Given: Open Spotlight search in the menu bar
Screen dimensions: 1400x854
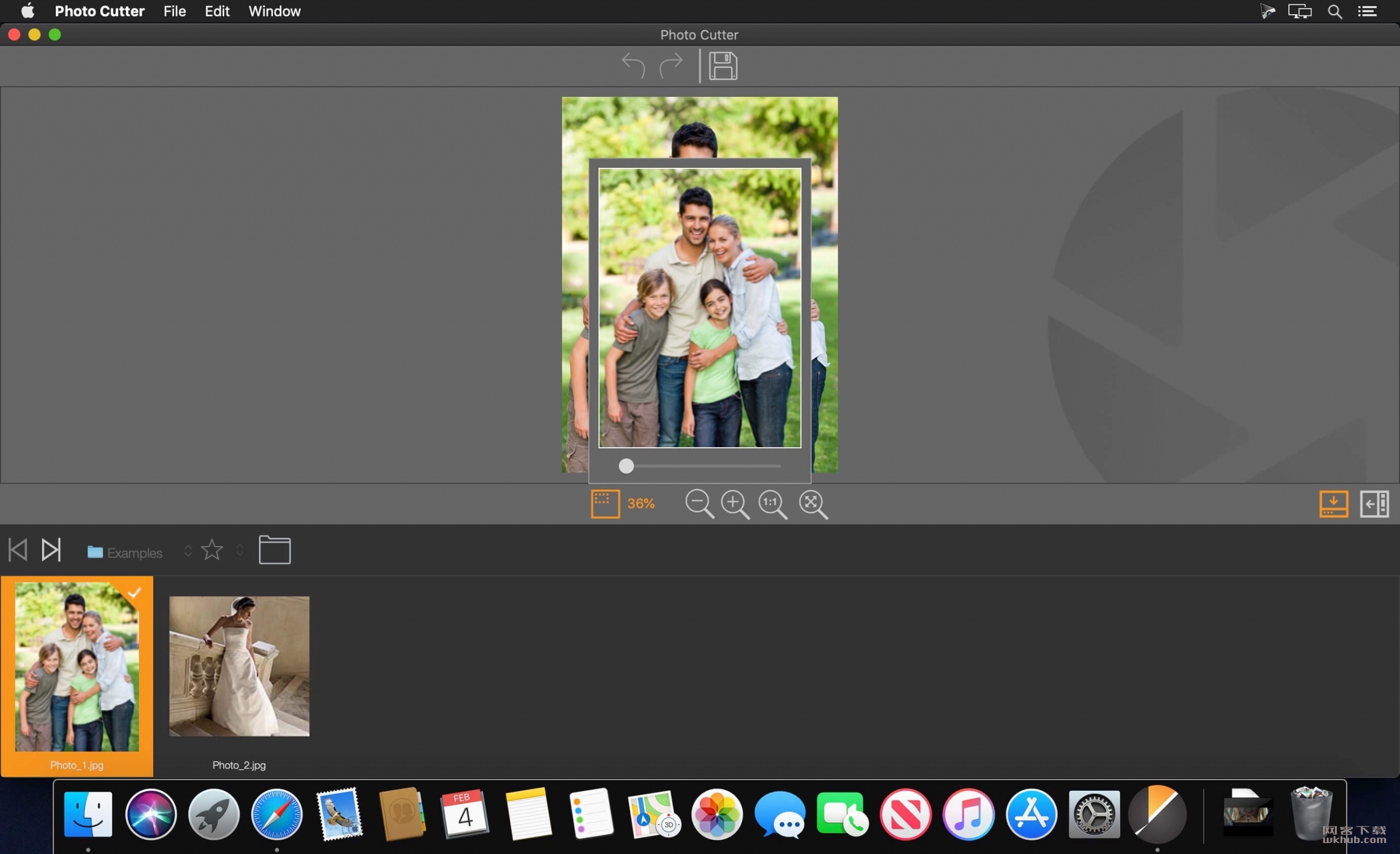Looking at the screenshot, I should point(1335,11).
